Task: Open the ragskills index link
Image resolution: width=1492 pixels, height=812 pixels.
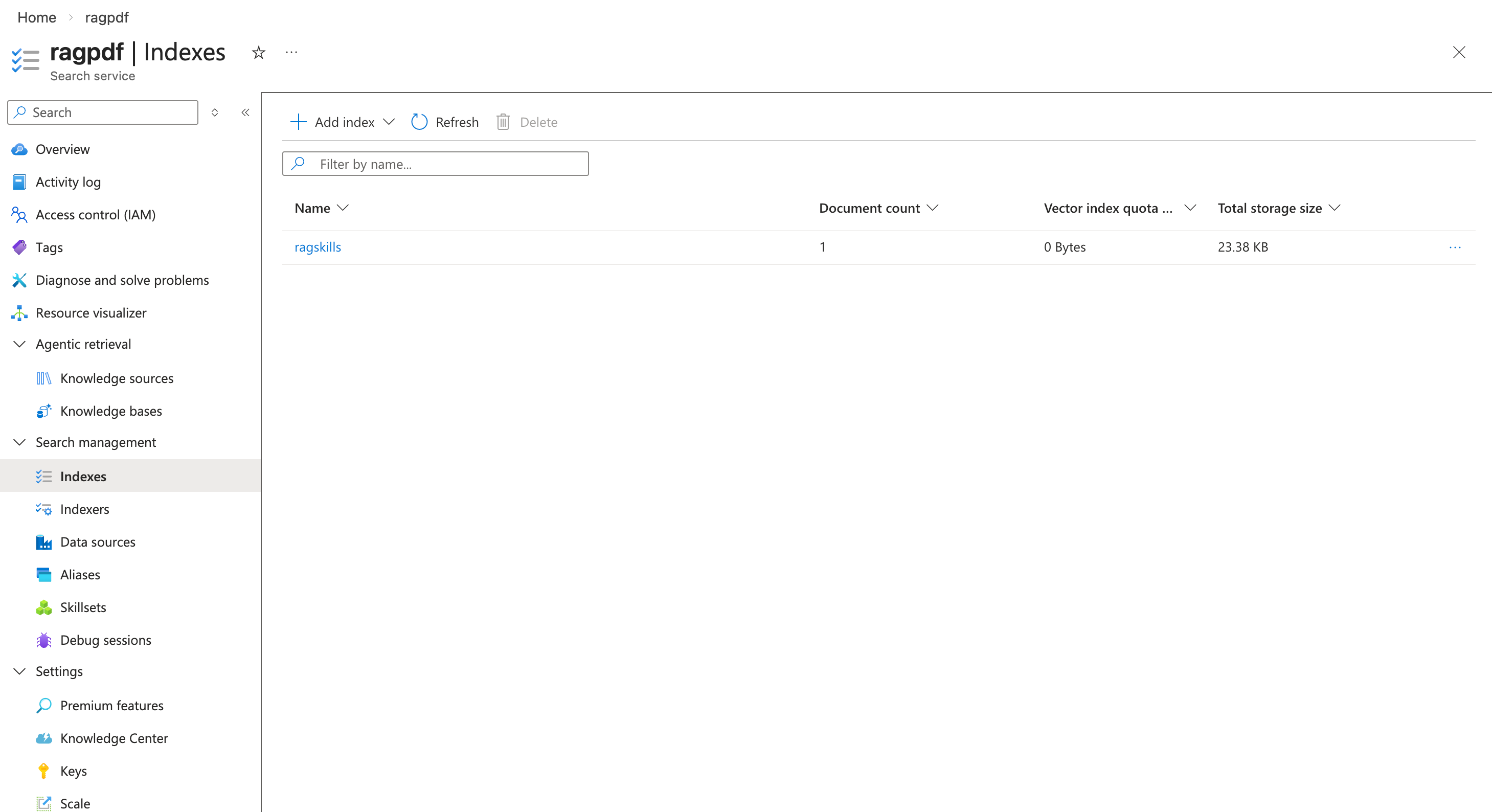Action: 318,247
